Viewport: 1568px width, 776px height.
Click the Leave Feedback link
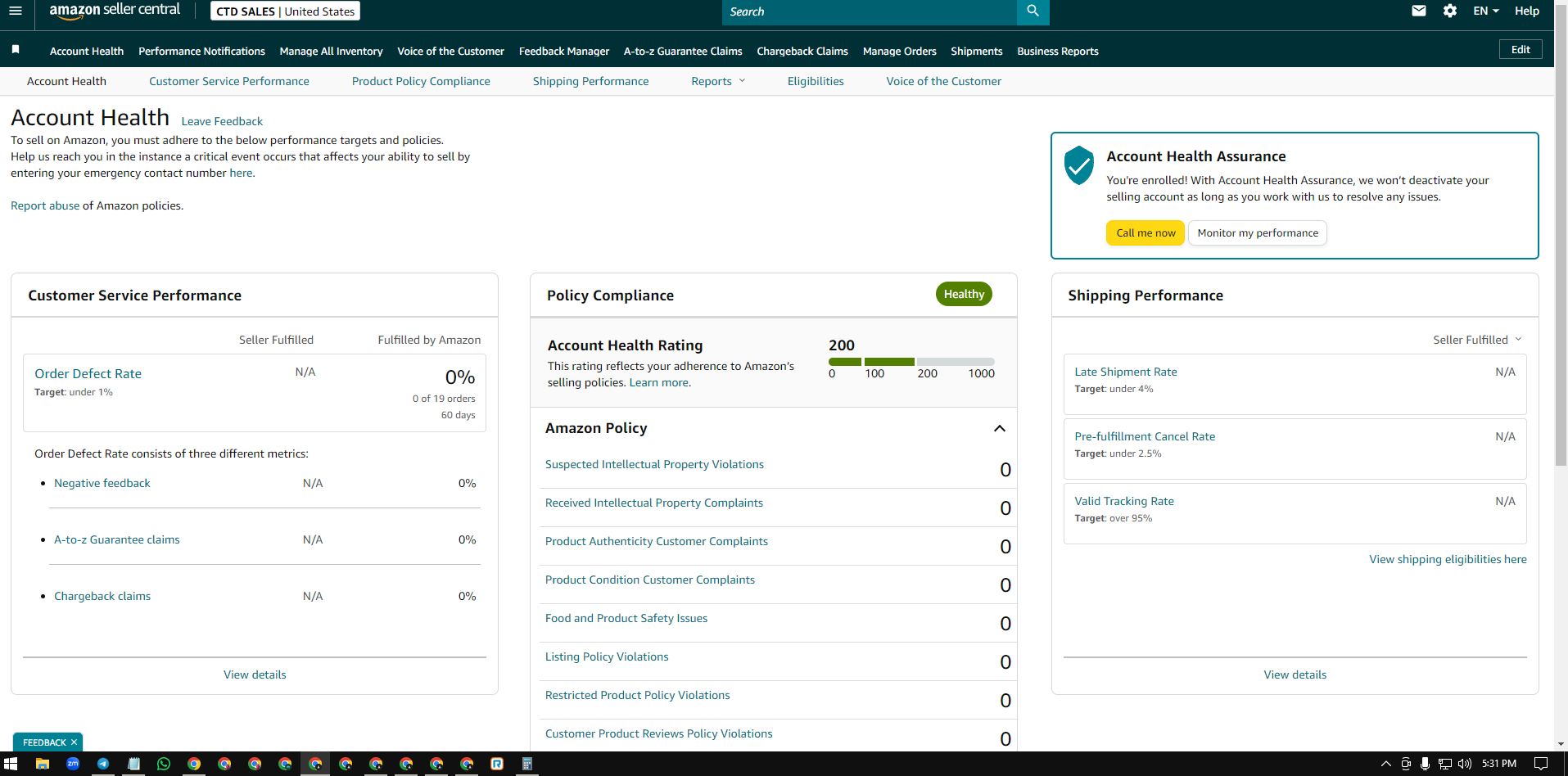coord(222,121)
